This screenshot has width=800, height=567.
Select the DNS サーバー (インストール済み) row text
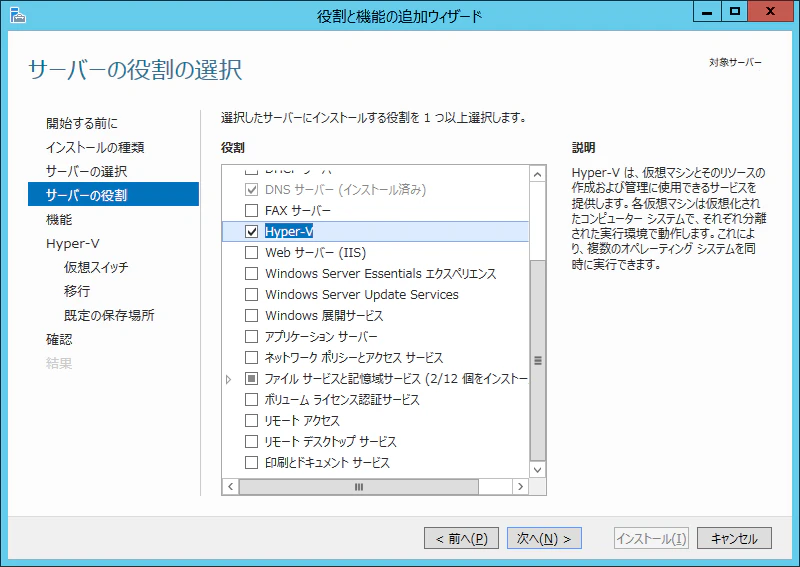coord(345,190)
